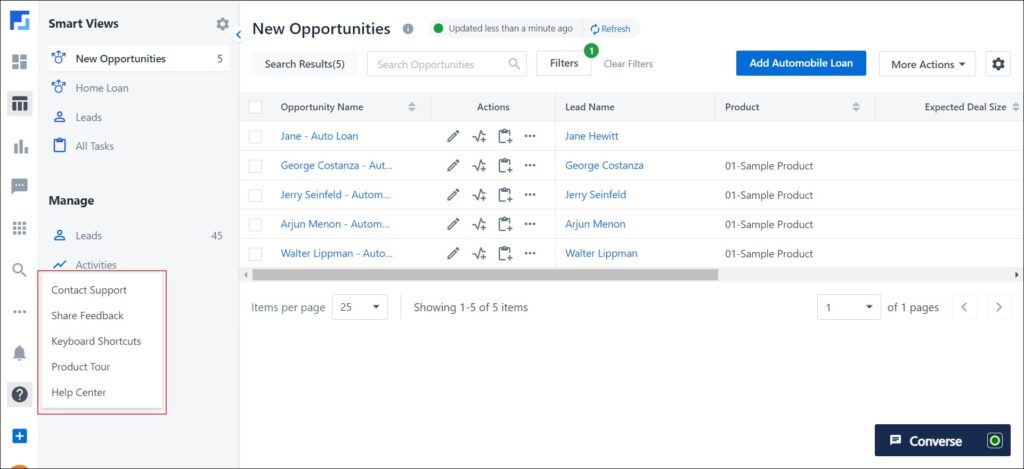This screenshot has height=469, width=1024.
Task: Tick the checkbox for Walter Lippman row
Action: tap(255, 254)
